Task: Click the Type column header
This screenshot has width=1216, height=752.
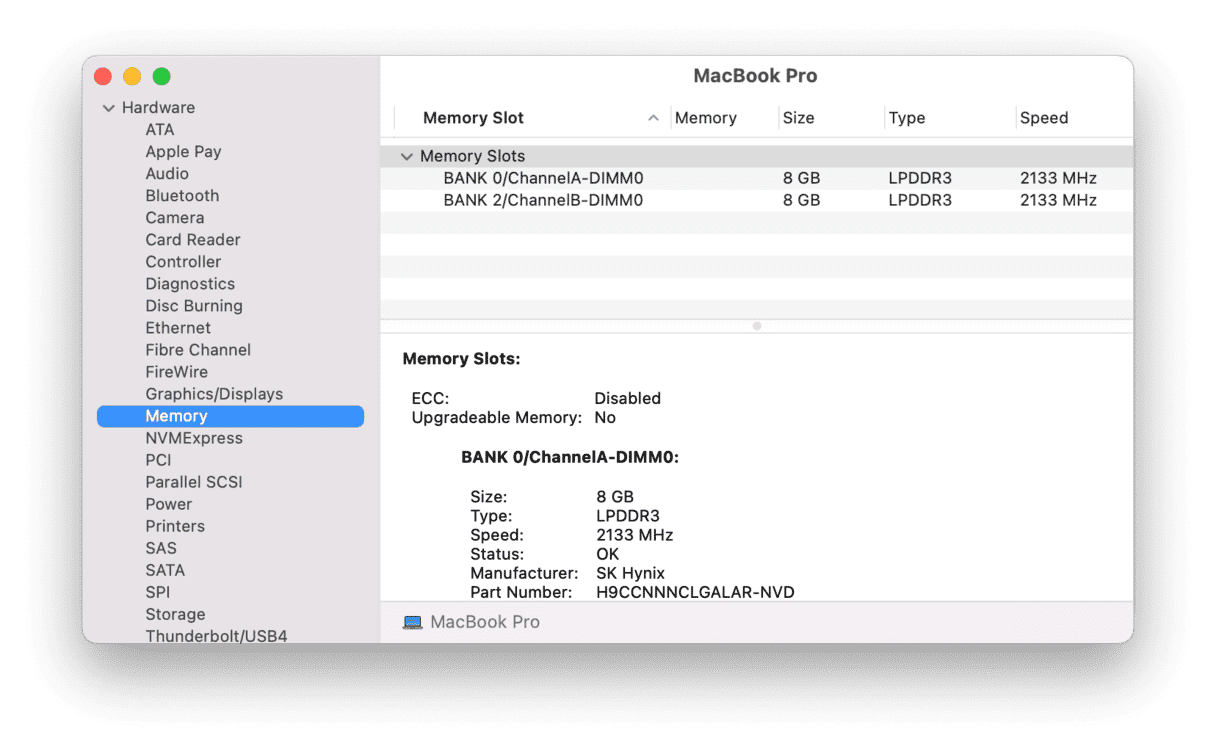Action: click(907, 118)
